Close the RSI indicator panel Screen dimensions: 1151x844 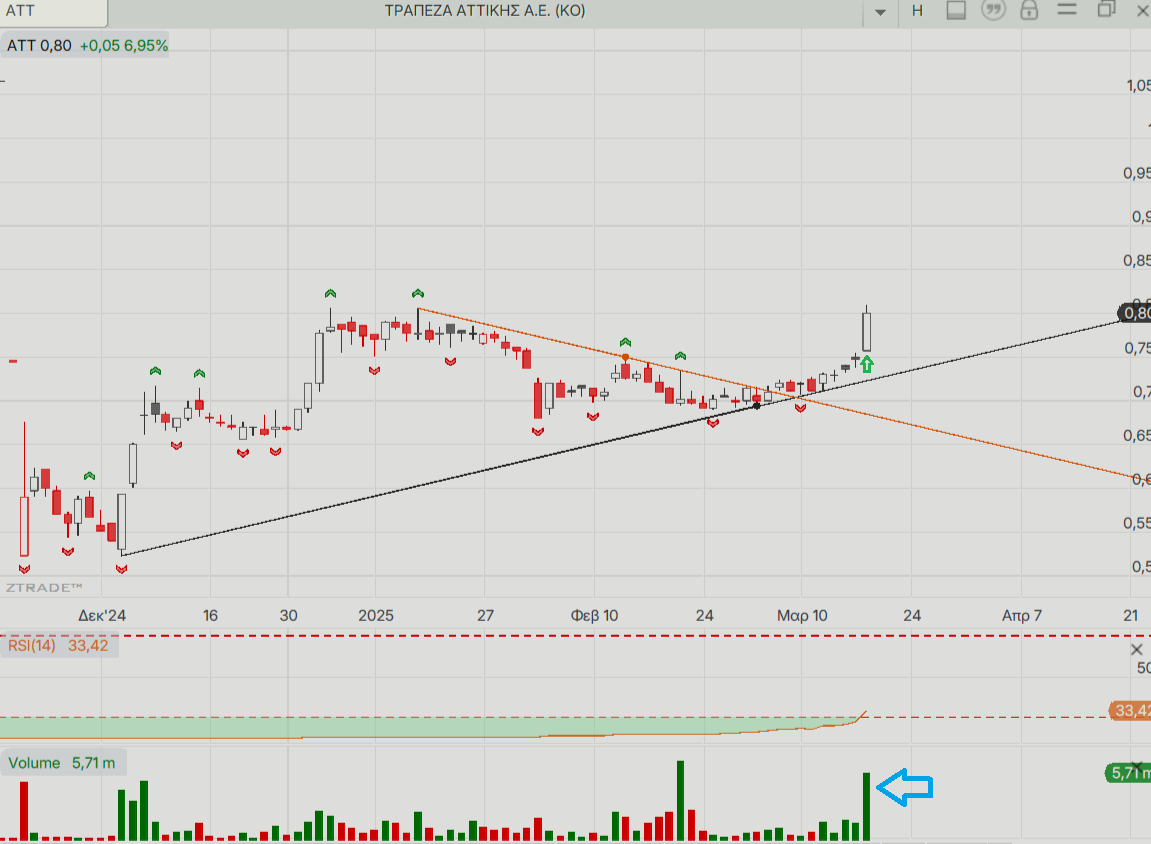[x=1137, y=650]
